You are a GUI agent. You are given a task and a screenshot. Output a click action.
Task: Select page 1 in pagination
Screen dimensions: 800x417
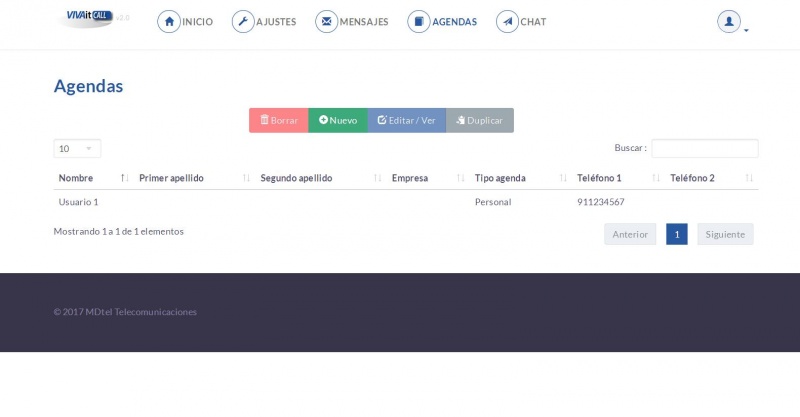pyautogui.click(x=677, y=234)
